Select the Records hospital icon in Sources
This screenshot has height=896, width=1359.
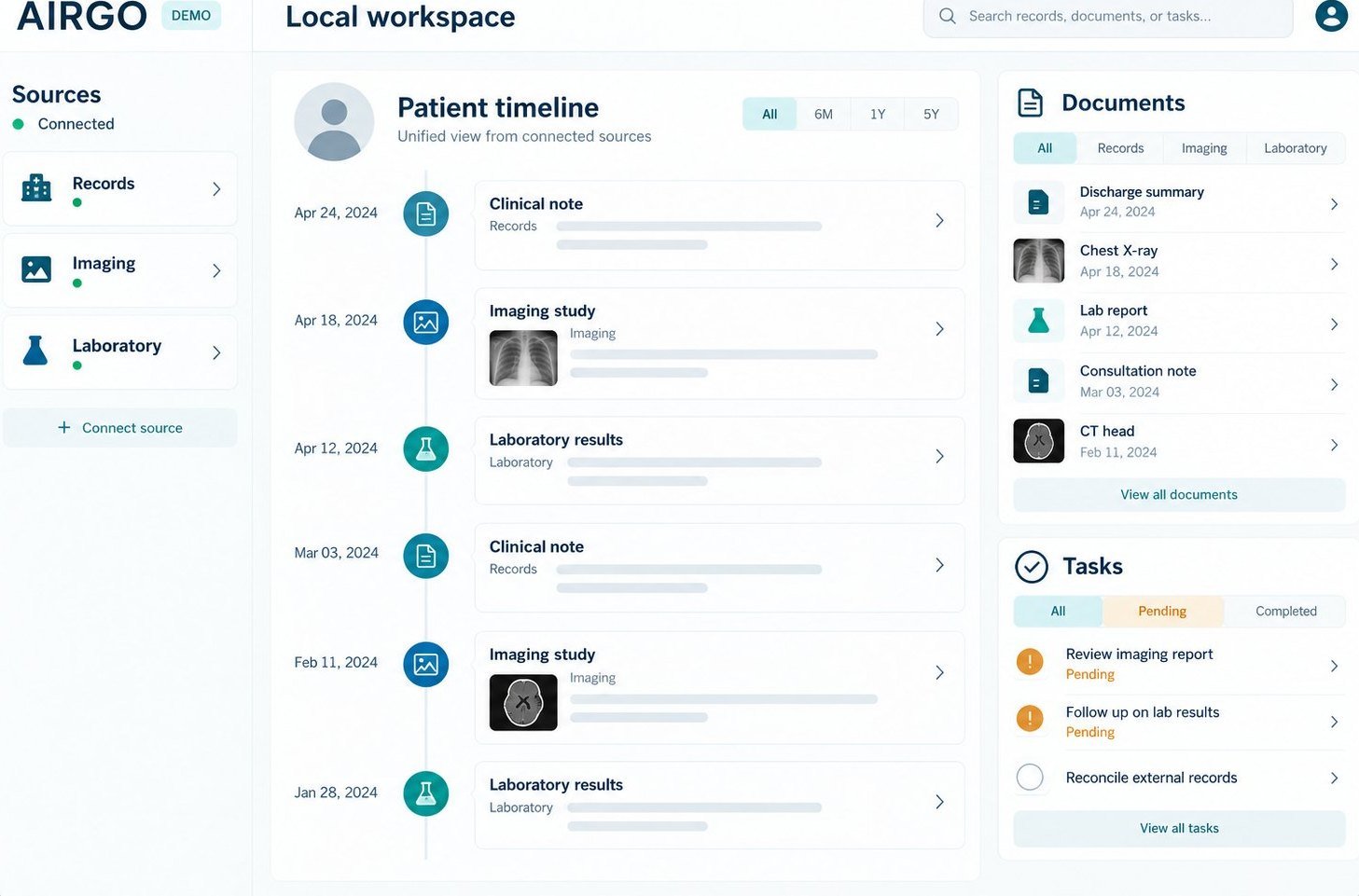click(36, 187)
